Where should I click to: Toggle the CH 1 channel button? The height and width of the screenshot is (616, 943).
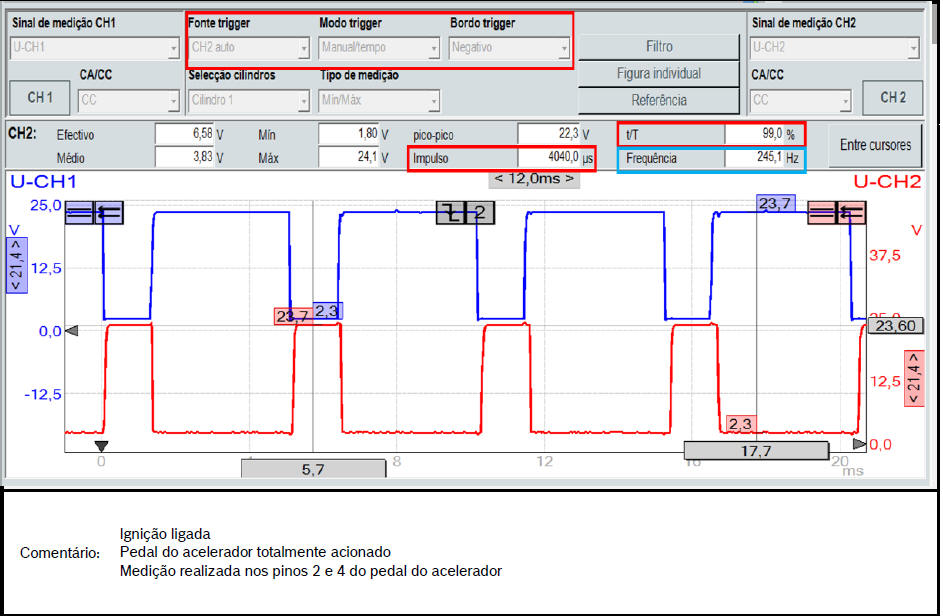39,98
